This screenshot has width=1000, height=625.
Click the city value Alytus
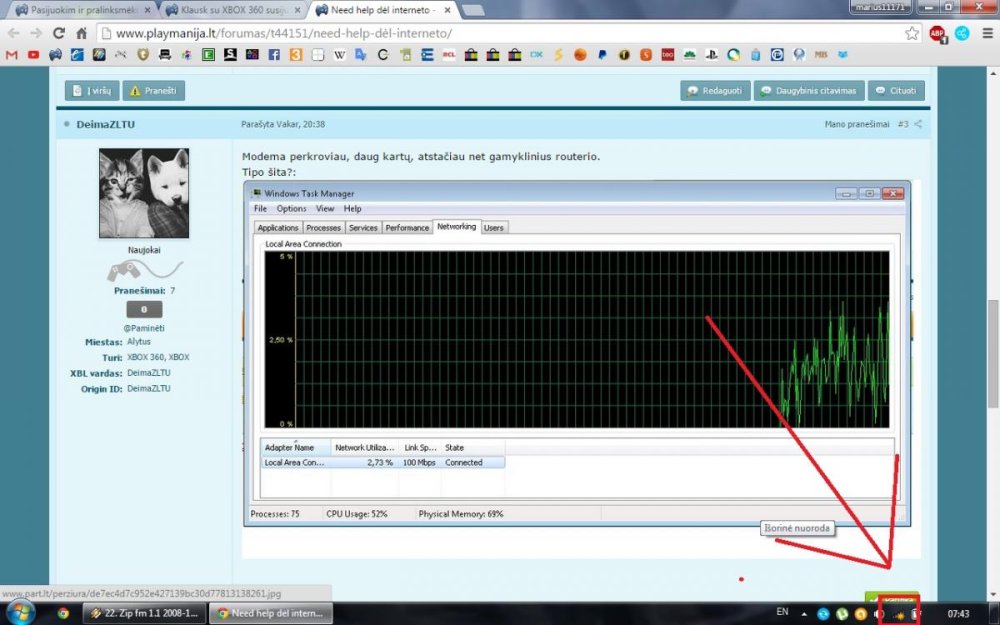point(139,342)
